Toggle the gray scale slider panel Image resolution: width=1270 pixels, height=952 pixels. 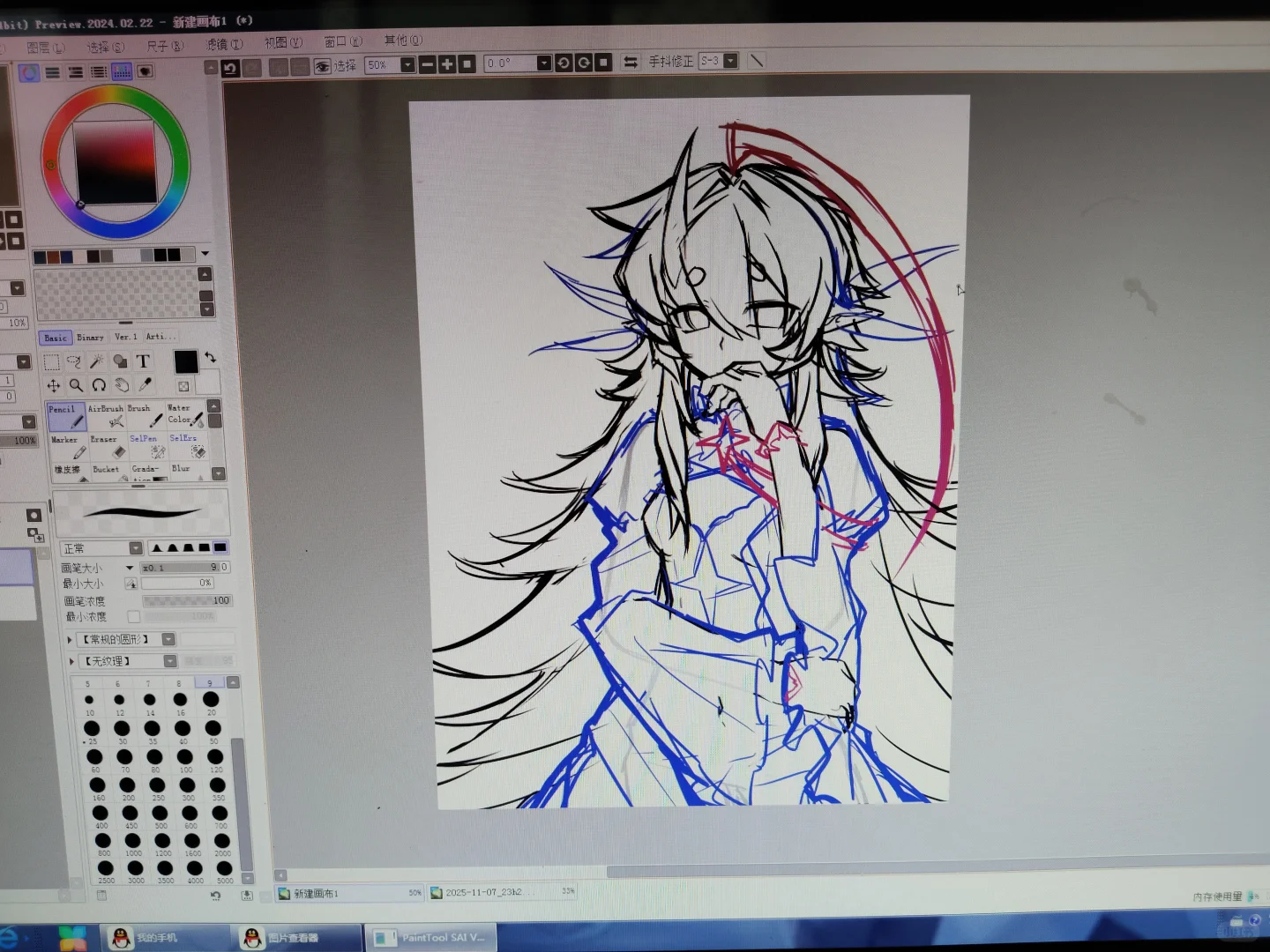tap(99, 72)
